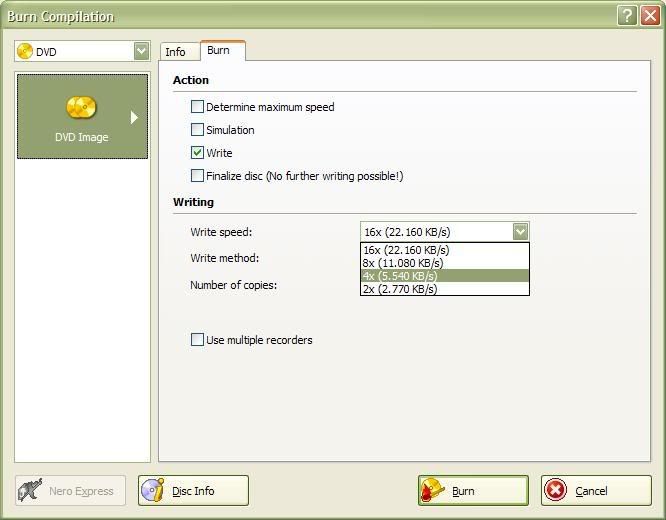Viewport: 666px width, 520px height.
Task: Click the white arrow on DVD Image tile
Action: coord(134,117)
